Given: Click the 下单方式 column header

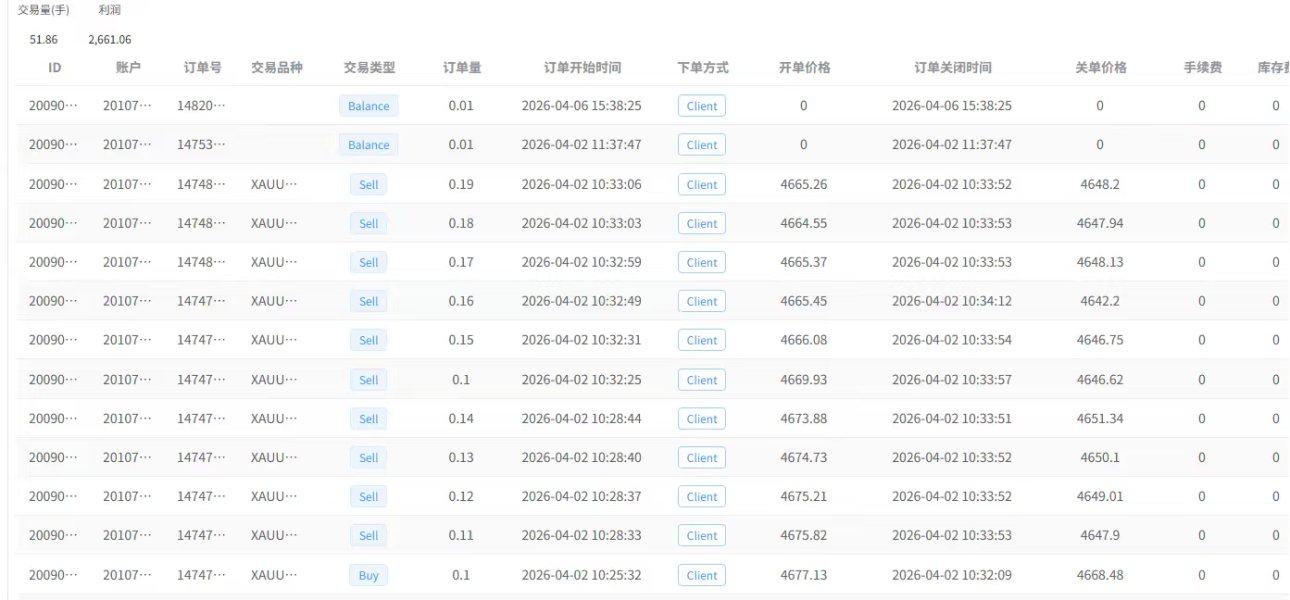Looking at the screenshot, I should (x=702, y=68).
